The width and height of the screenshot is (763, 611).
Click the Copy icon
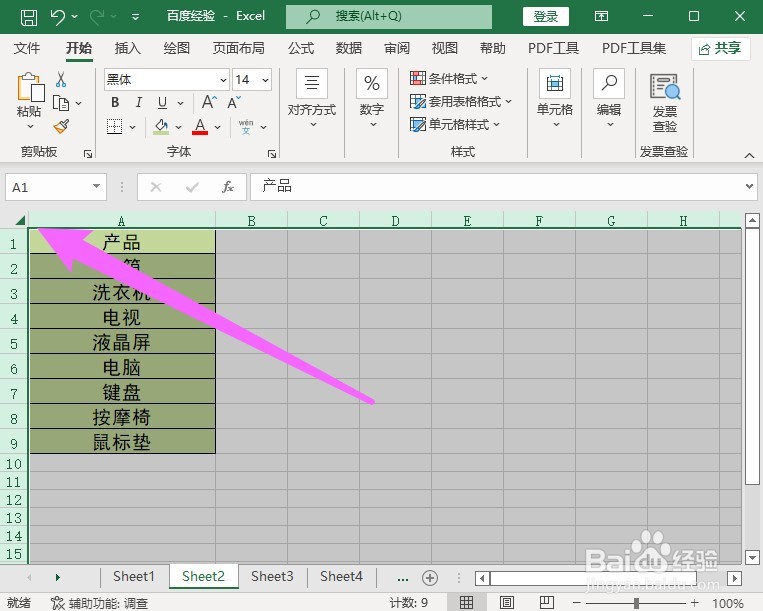(61, 103)
